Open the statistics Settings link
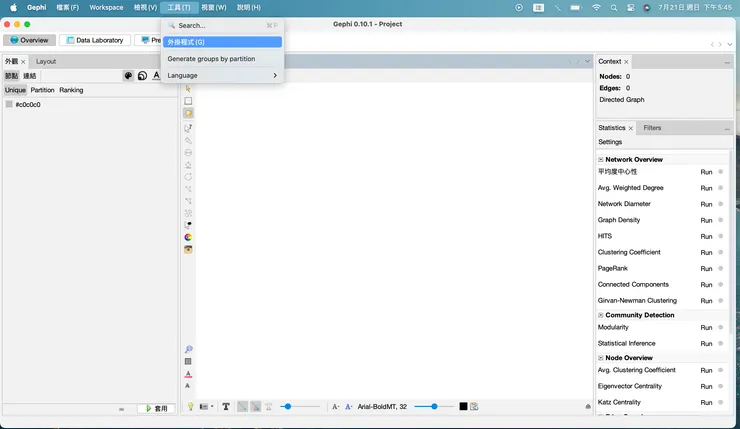The width and height of the screenshot is (740, 429). pos(610,142)
